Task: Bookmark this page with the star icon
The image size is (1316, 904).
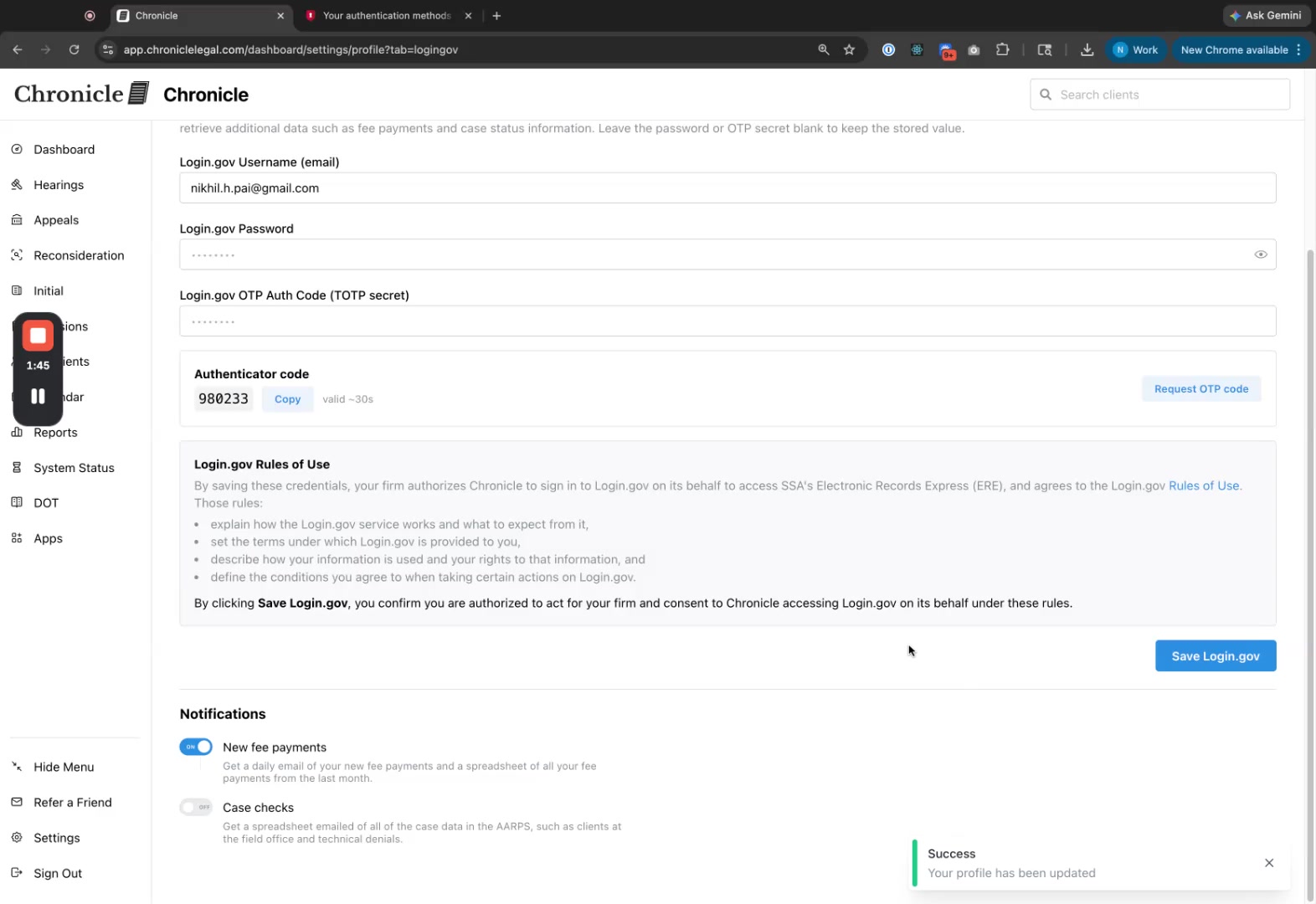Action: coord(849,49)
